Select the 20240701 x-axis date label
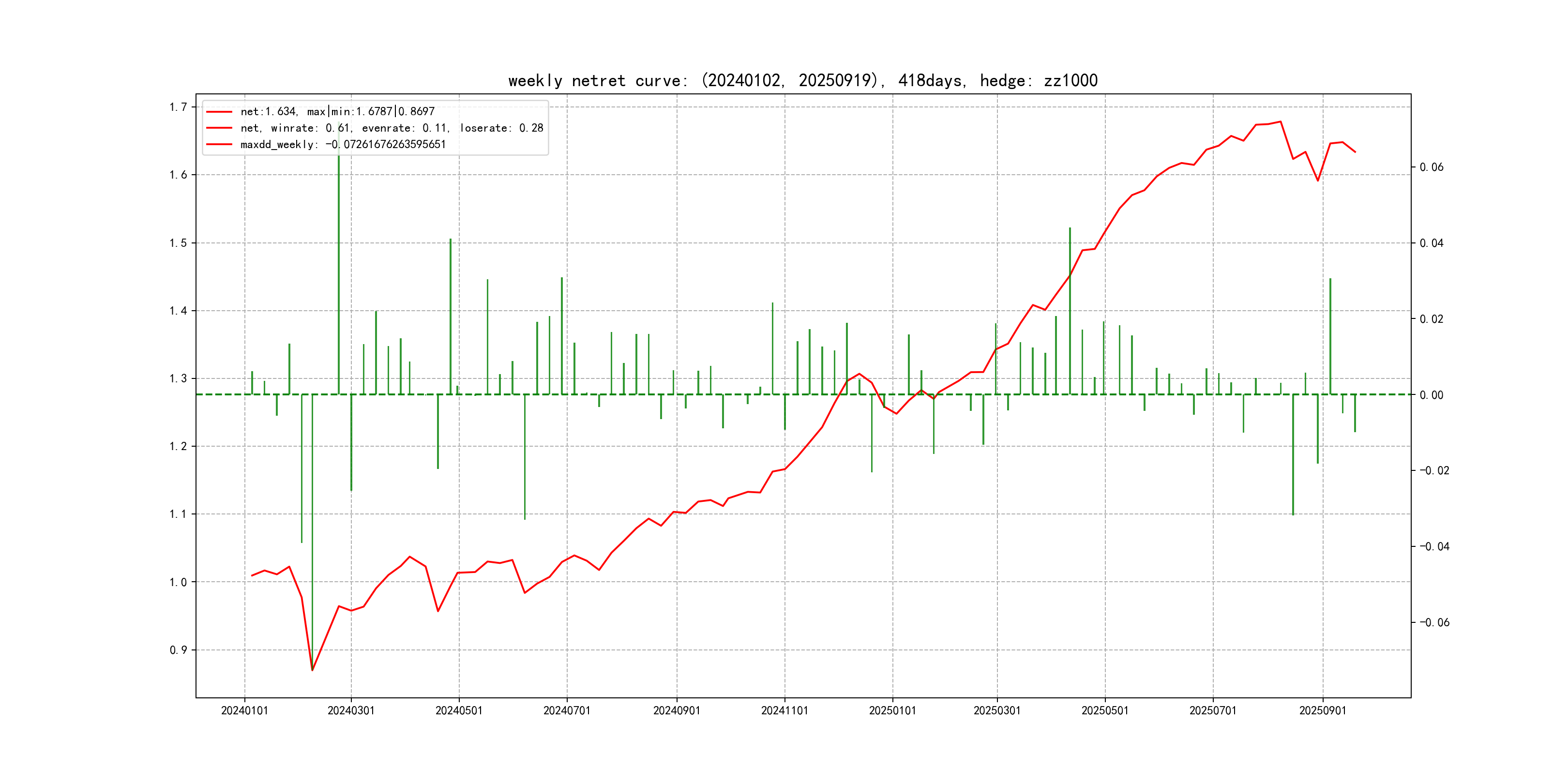The image size is (1568, 784). (567, 711)
